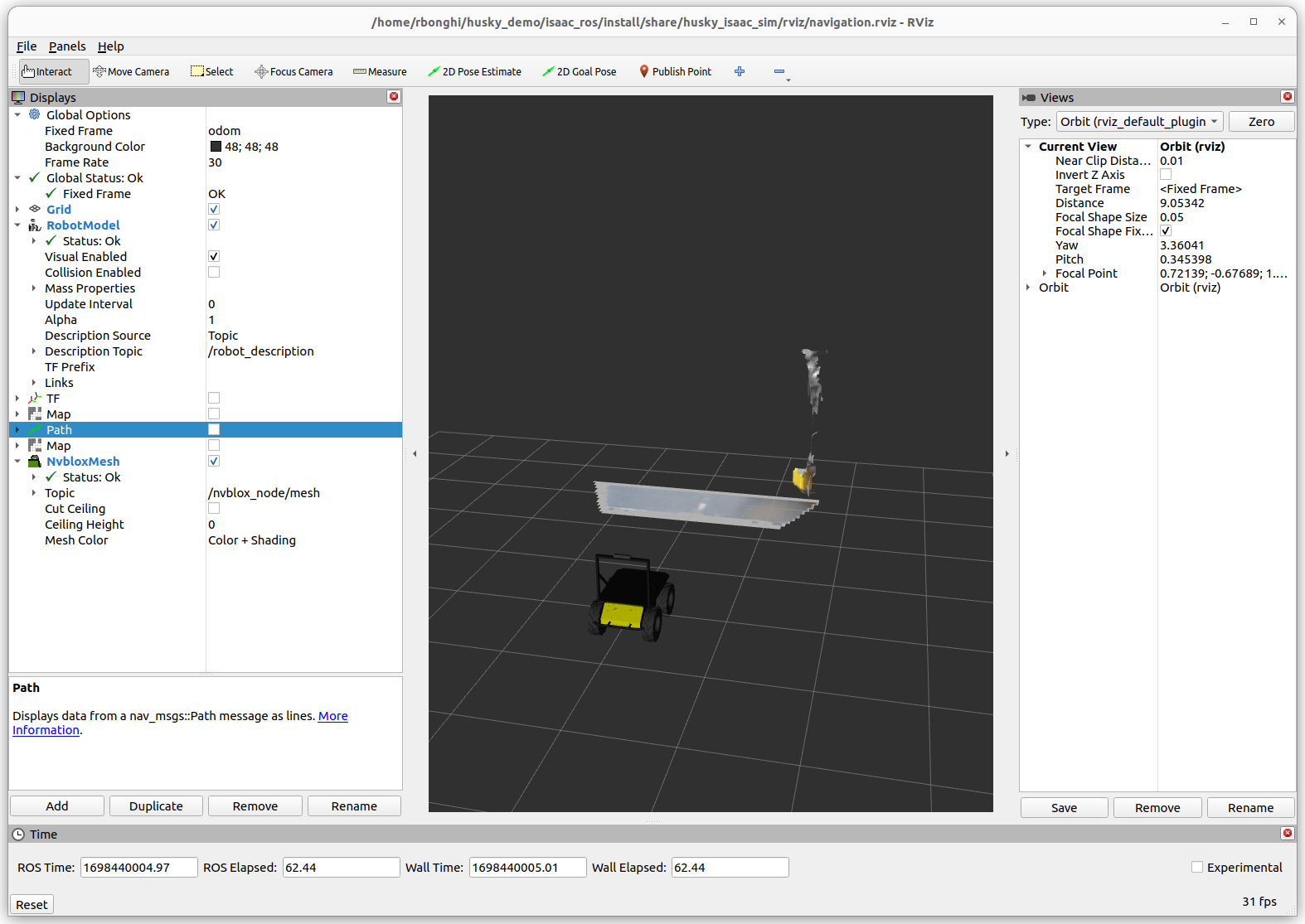
Task: Click the Duplicate display button
Action: (x=156, y=806)
